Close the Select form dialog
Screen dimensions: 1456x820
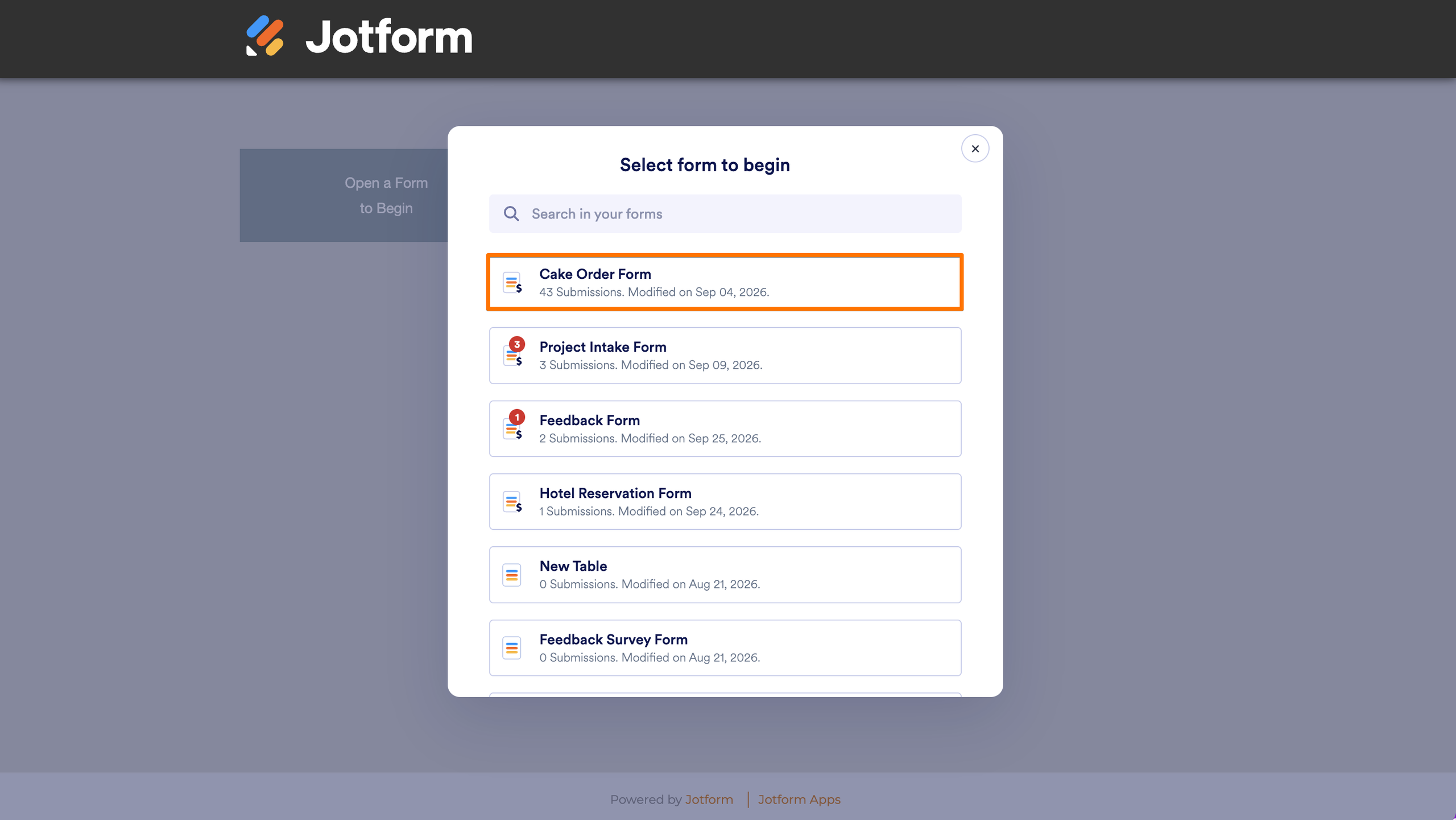[x=975, y=149]
